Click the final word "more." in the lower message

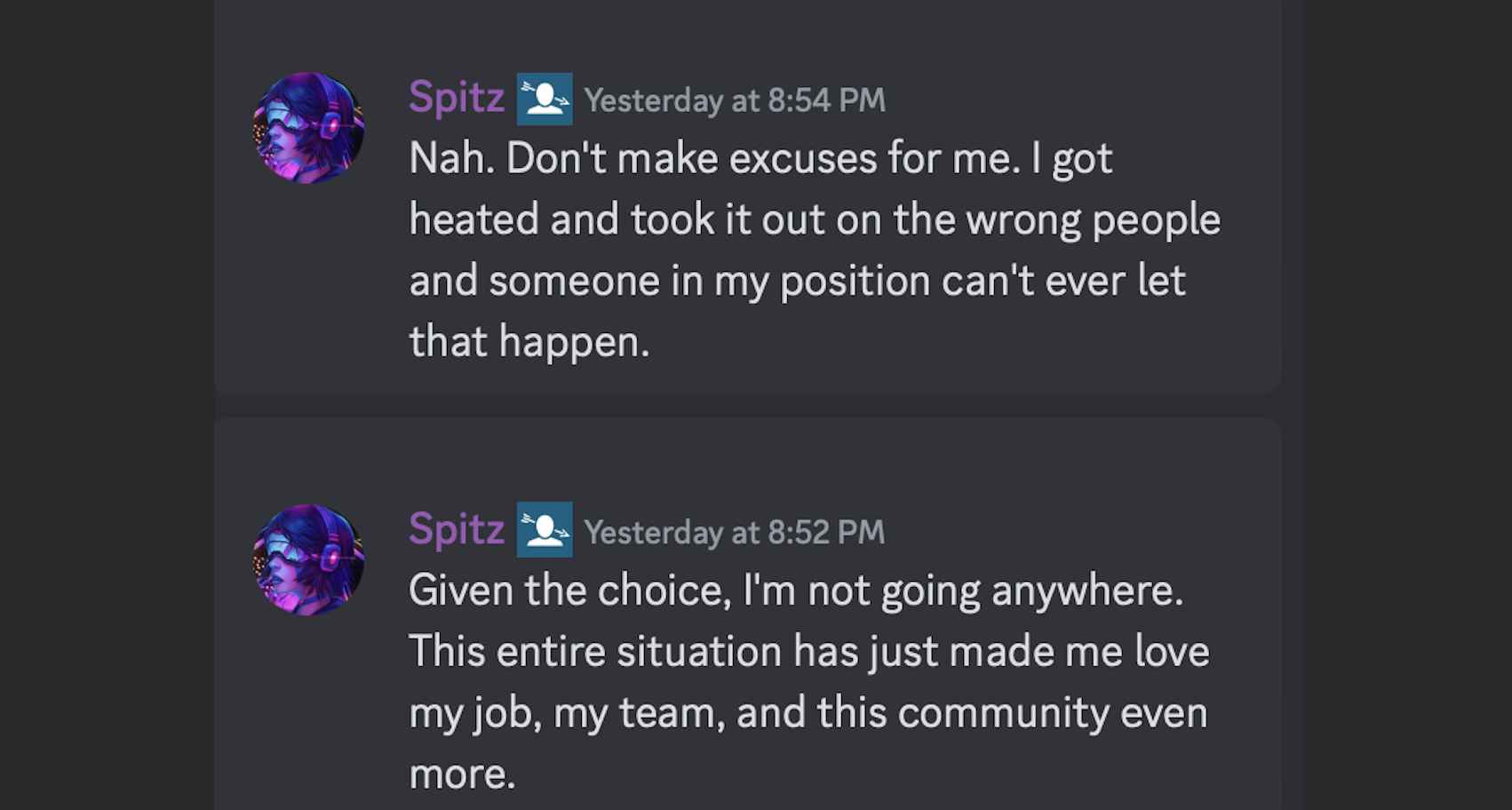[462, 774]
